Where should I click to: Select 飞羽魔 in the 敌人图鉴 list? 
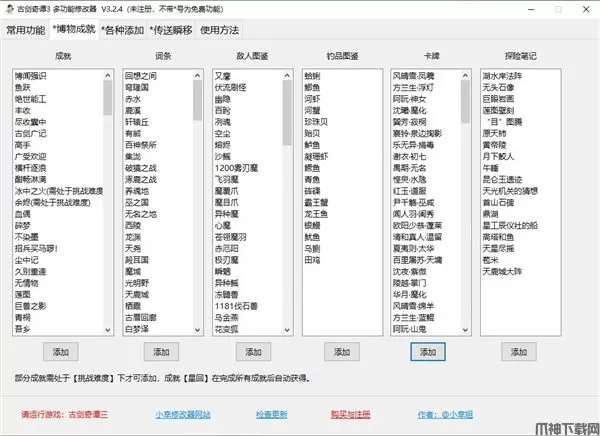[227, 179]
